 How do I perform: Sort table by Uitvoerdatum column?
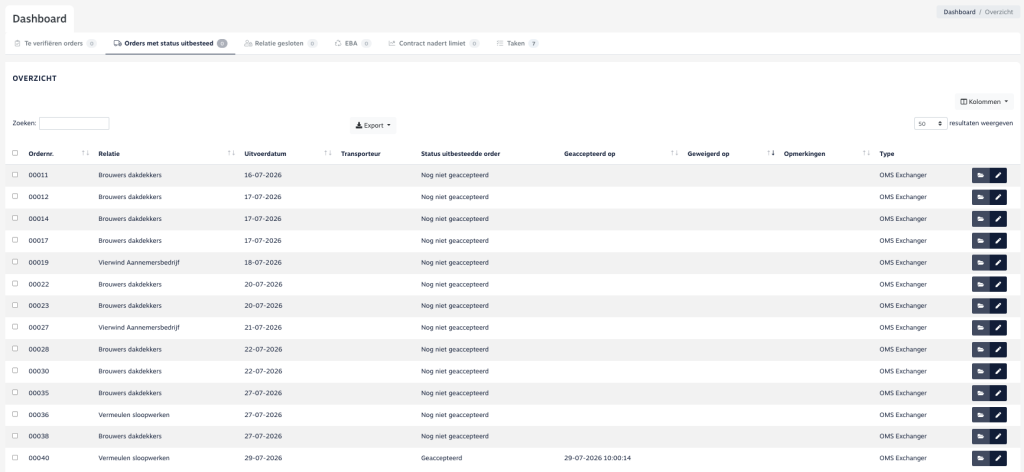328,153
